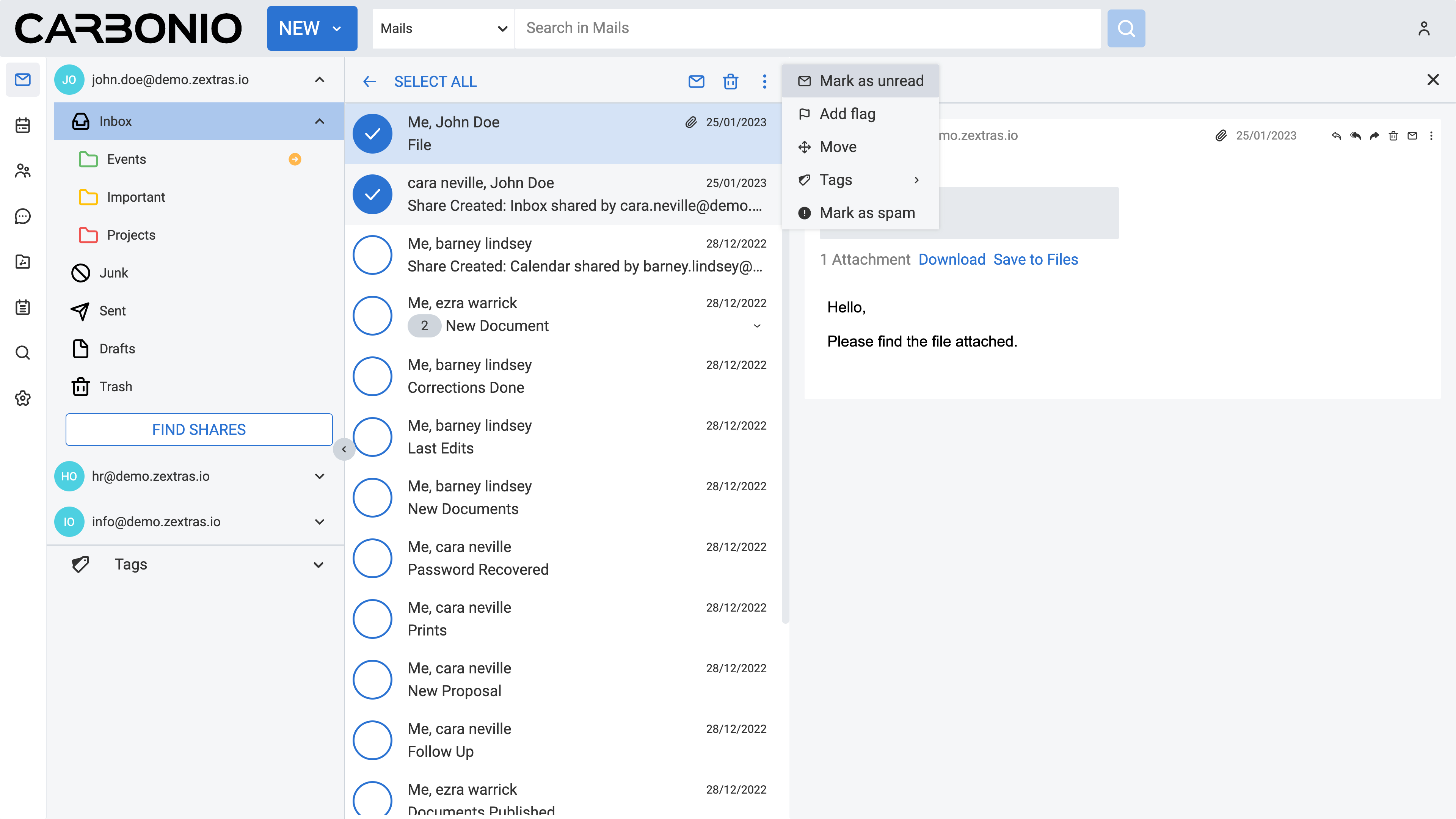
Task: Select the 'Password Recovered' email circle
Action: coord(372,559)
